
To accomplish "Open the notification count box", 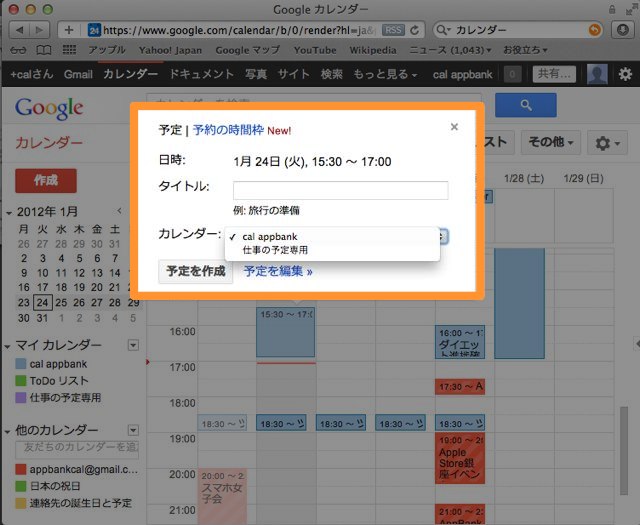I will 512,74.
